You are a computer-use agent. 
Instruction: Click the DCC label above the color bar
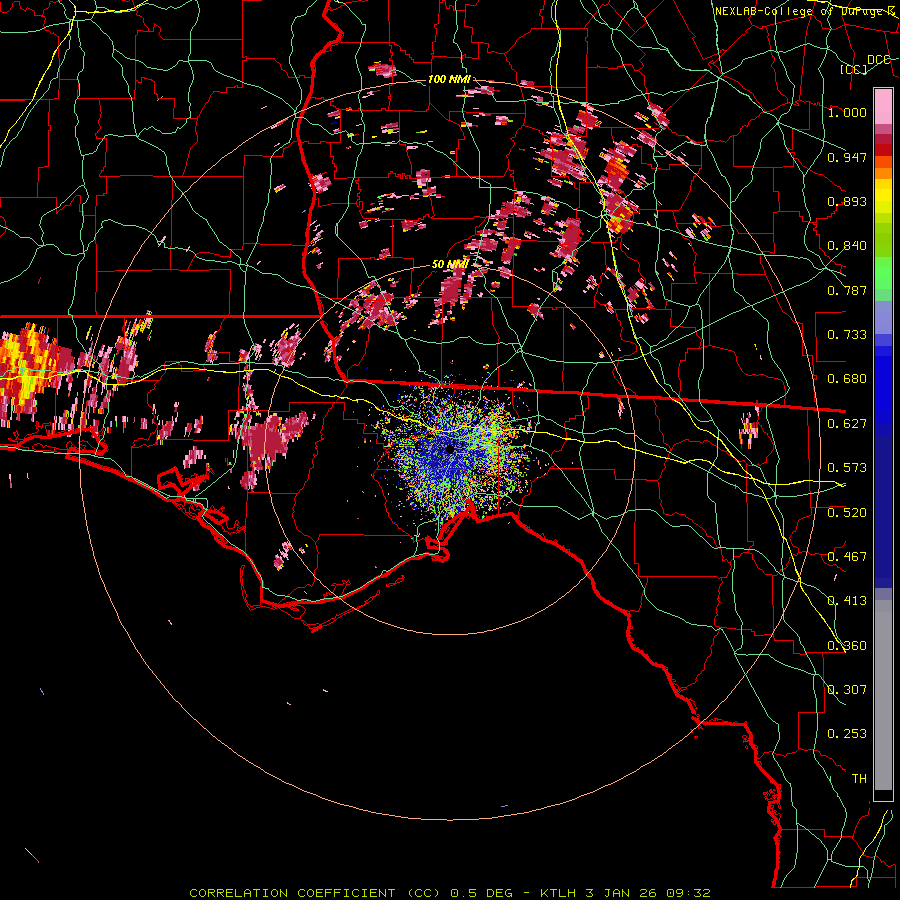pyautogui.click(x=878, y=60)
